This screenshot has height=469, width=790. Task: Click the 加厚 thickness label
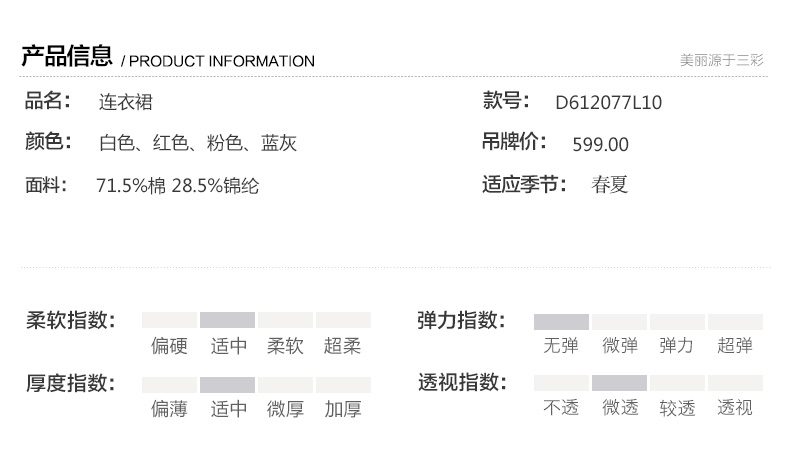[x=343, y=409]
